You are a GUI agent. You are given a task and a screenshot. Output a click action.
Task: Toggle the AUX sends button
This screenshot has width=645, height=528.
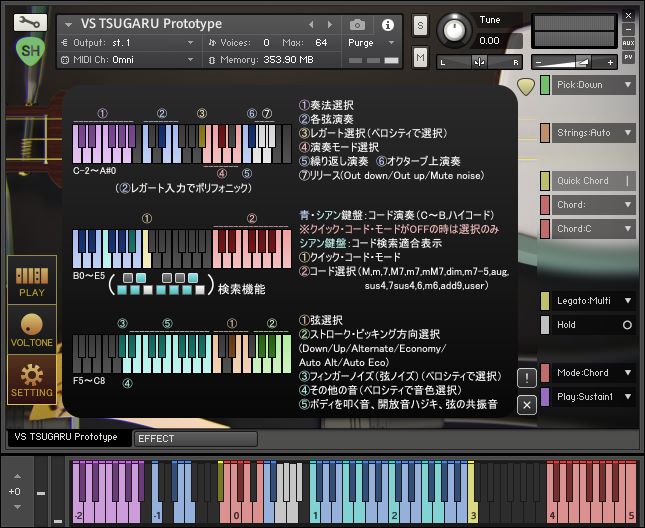point(628,43)
